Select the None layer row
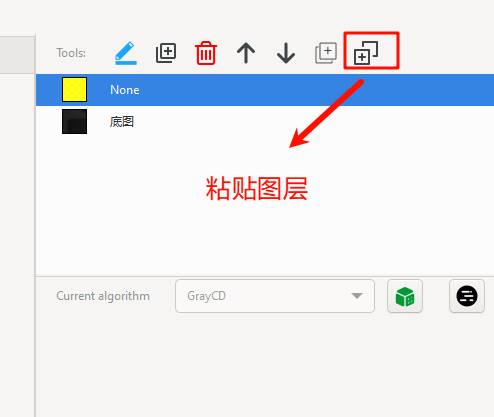The width and height of the screenshot is (494, 417). coord(265,90)
